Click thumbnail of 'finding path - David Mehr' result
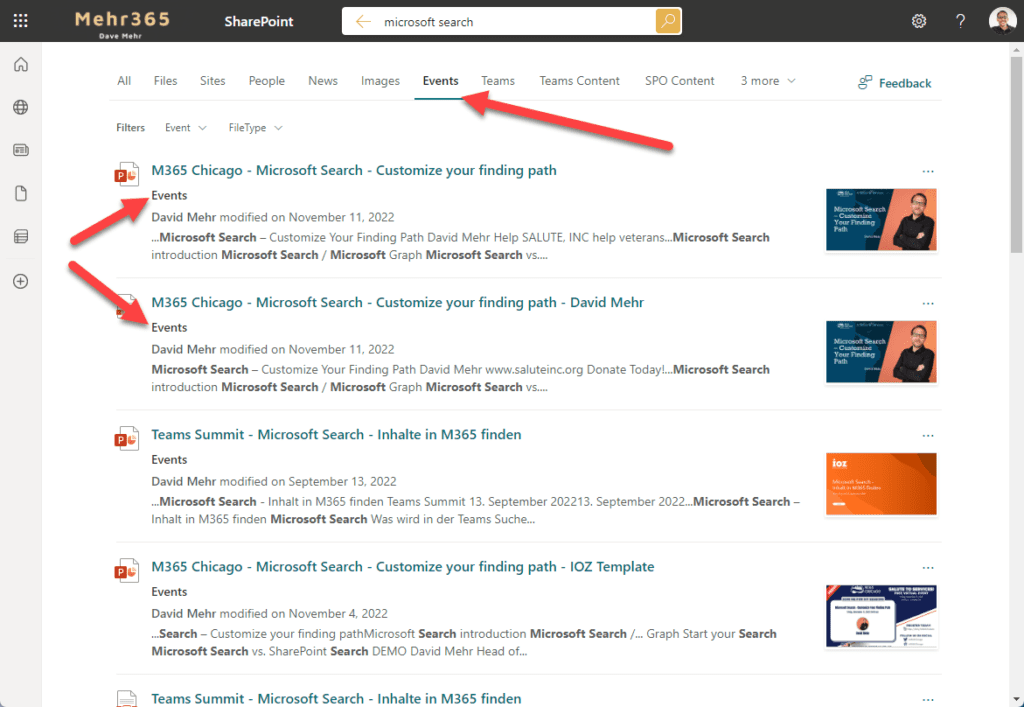Screen dimensions: 1024x707 pos(881,352)
